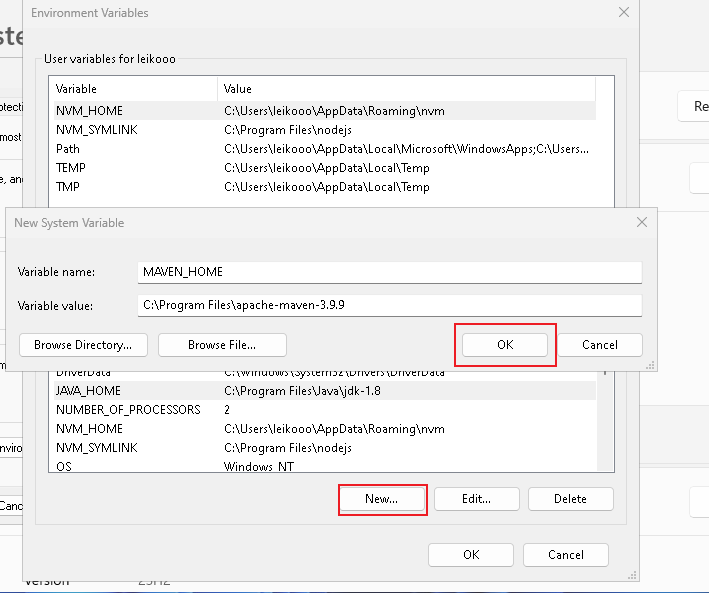The image size is (709, 593).
Task: Click Edit... below the system variables list
Action: coord(477,499)
